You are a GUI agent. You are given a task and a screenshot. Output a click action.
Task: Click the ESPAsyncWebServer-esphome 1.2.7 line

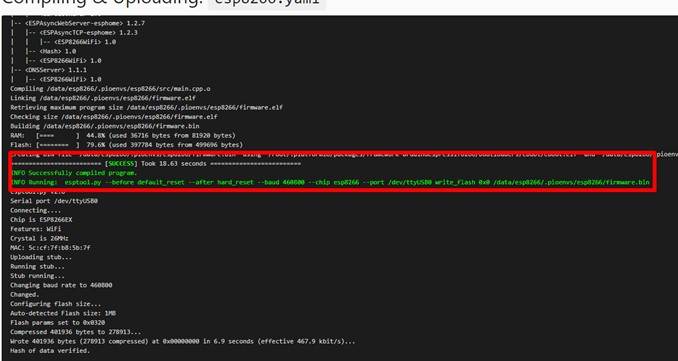pos(78,23)
